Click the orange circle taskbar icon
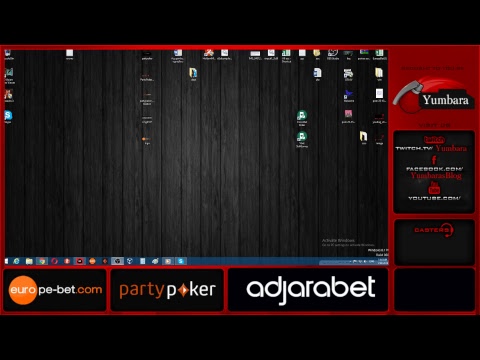Viewport: 480px width, 360px height. tap(92, 261)
